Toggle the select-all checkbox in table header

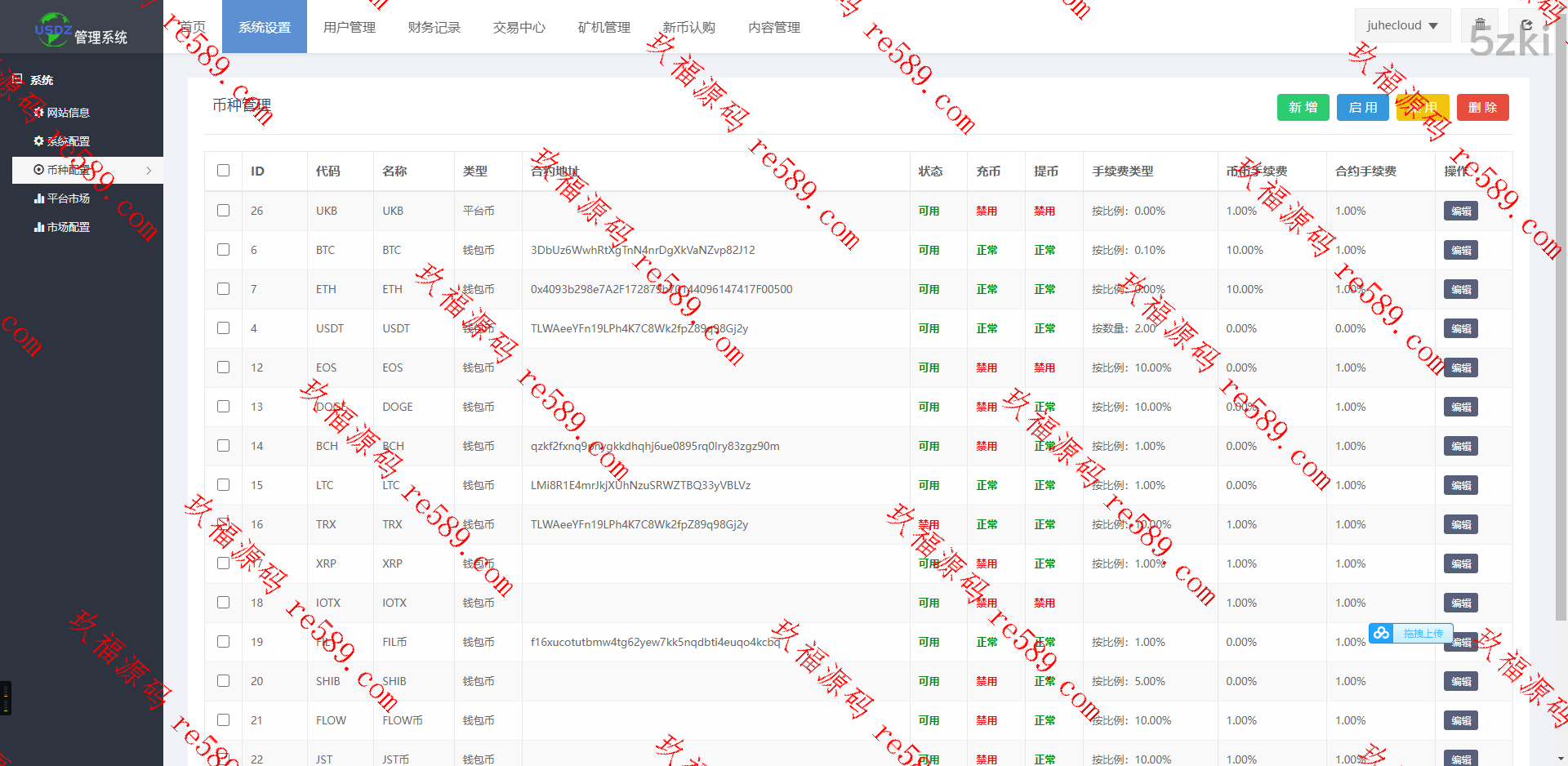pos(223,171)
